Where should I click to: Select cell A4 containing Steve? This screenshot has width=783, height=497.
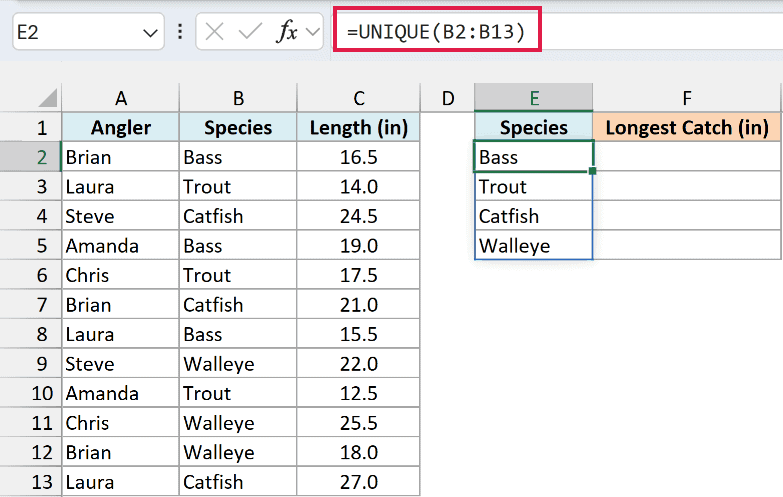pos(120,216)
